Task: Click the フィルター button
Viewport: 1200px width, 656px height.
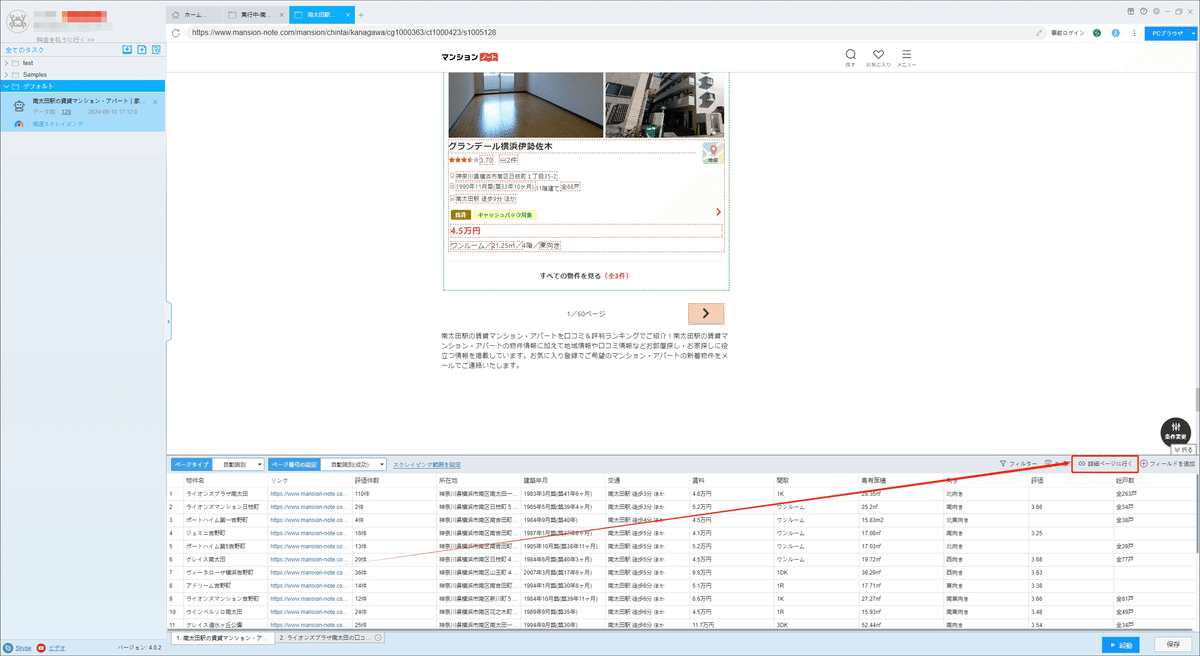Action: click(1018, 464)
